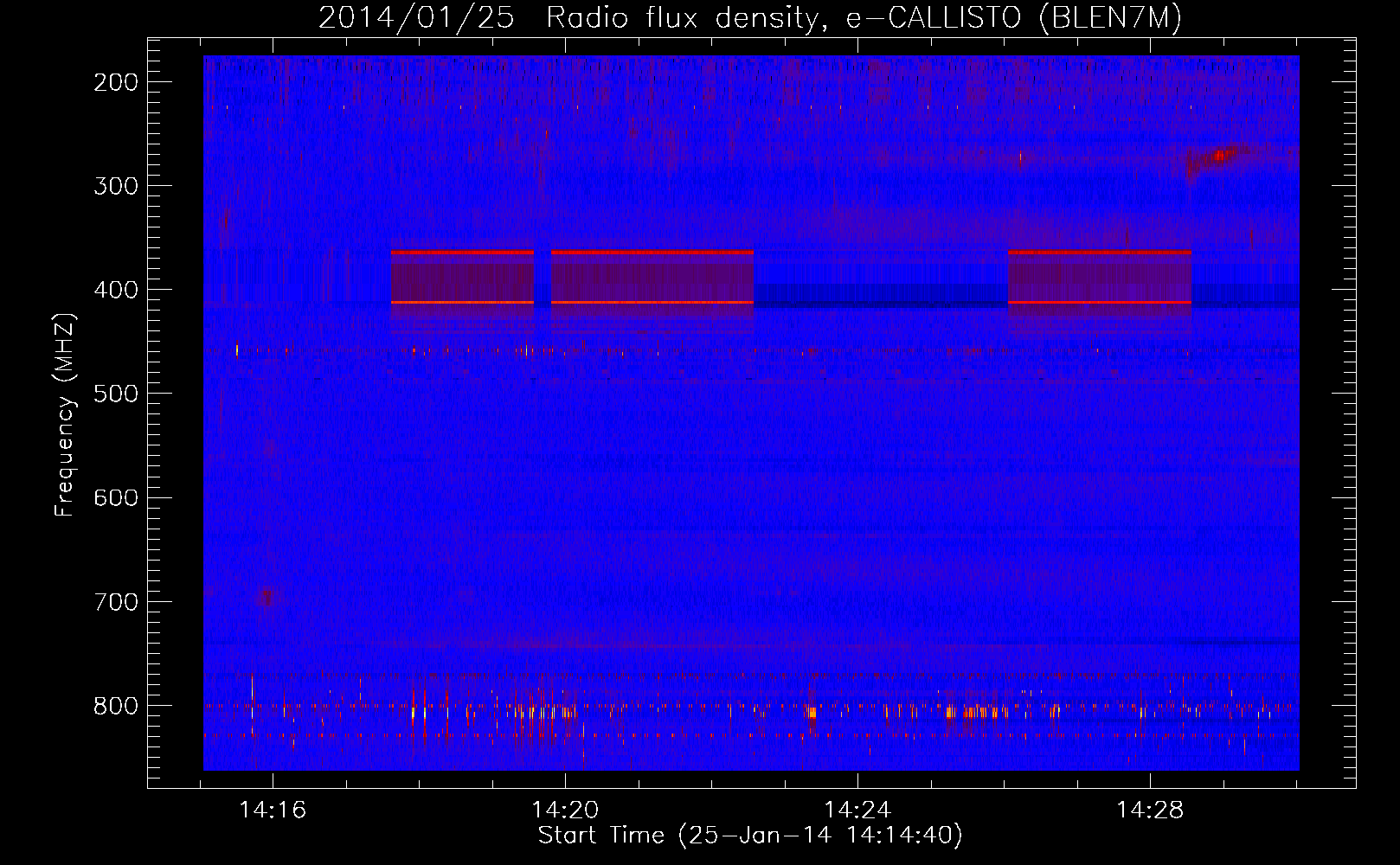Image resolution: width=1400 pixels, height=865 pixels.
Task: Click the small red spot near 700 MHz
Action: (x=266, y=597)
